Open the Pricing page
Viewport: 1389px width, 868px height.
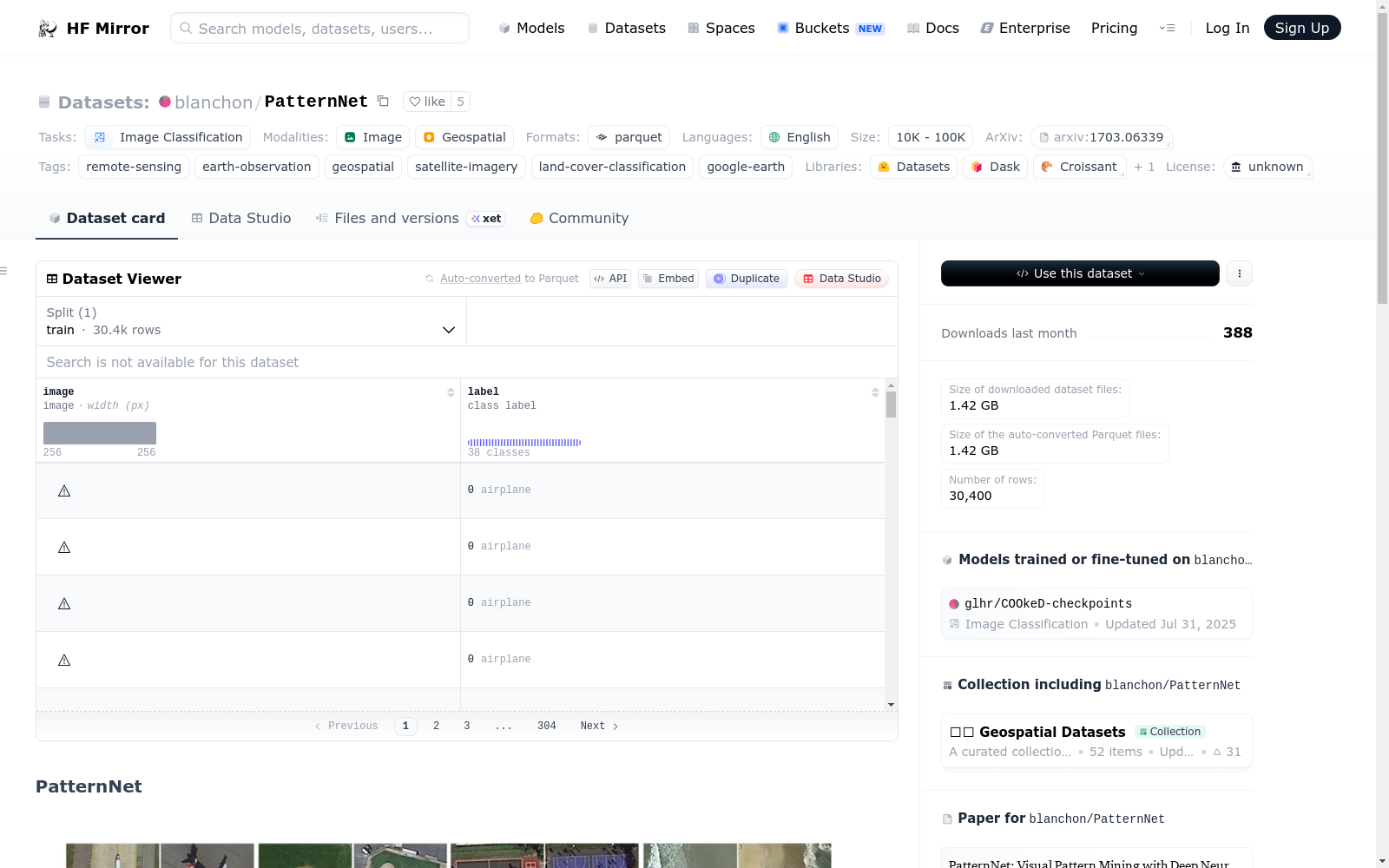click(x=1114, y=28)
